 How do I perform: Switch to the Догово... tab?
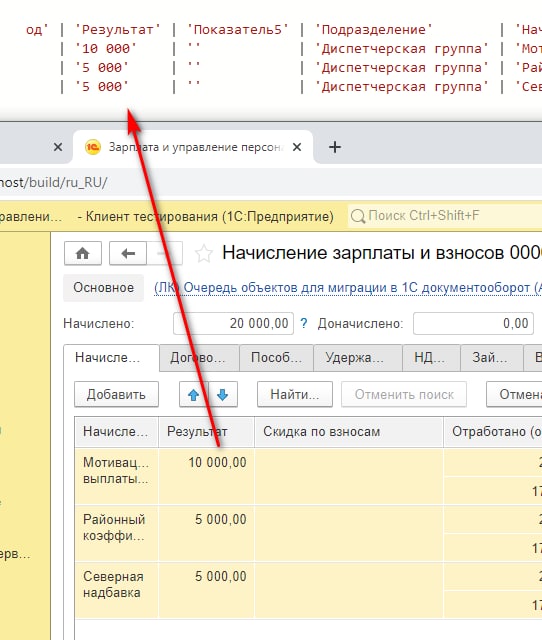[x=199, y=358]
